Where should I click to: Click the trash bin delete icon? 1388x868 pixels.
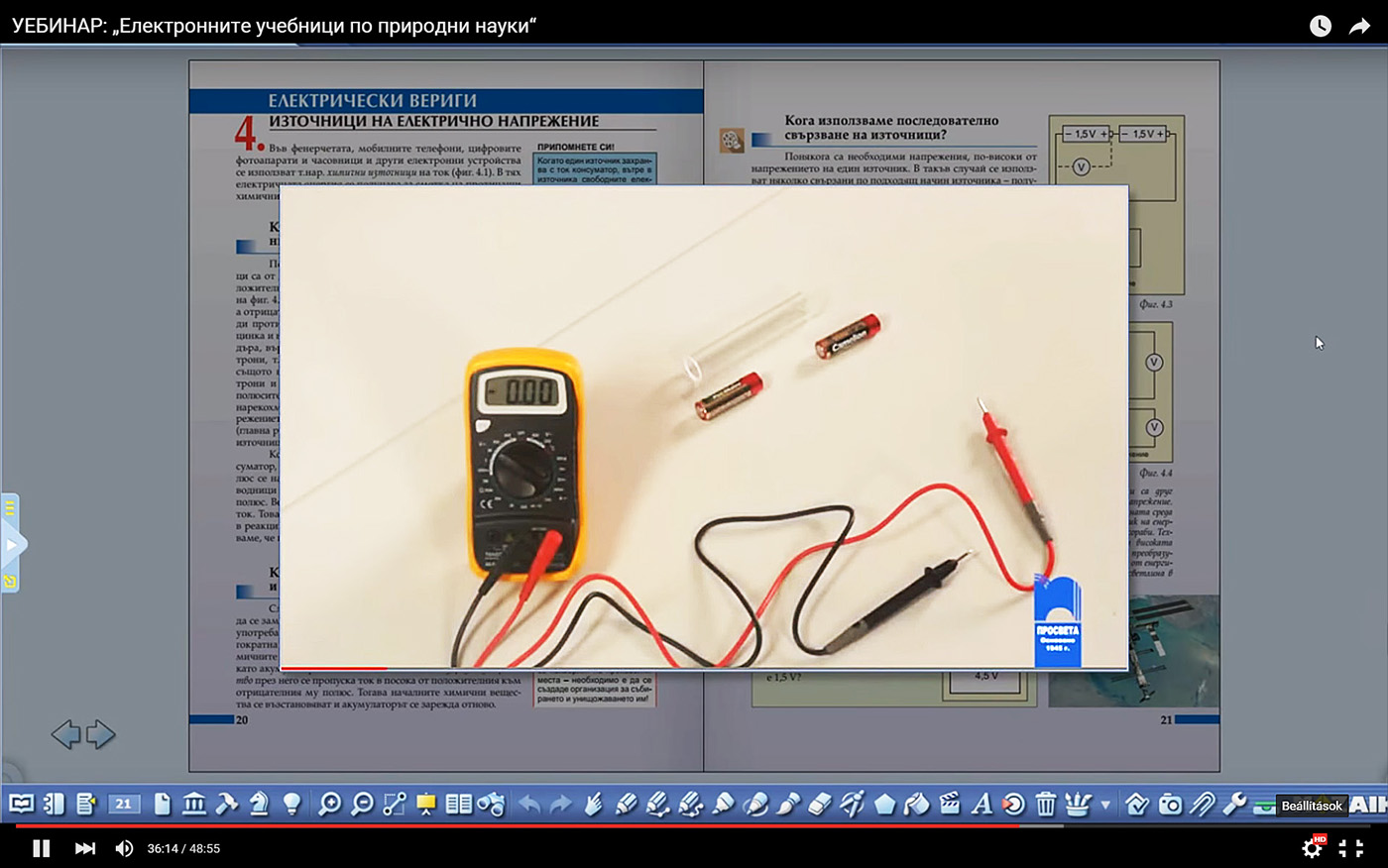coord(1046,805)
